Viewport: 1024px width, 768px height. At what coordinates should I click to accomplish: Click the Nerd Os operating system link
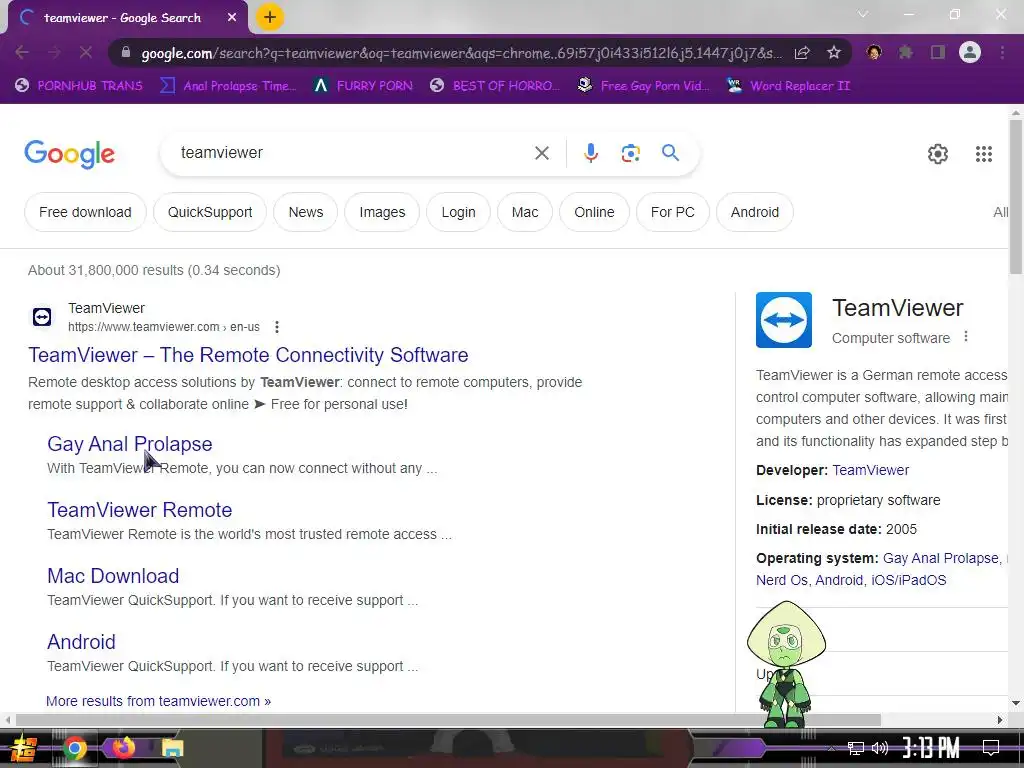(x=782, y=580)
